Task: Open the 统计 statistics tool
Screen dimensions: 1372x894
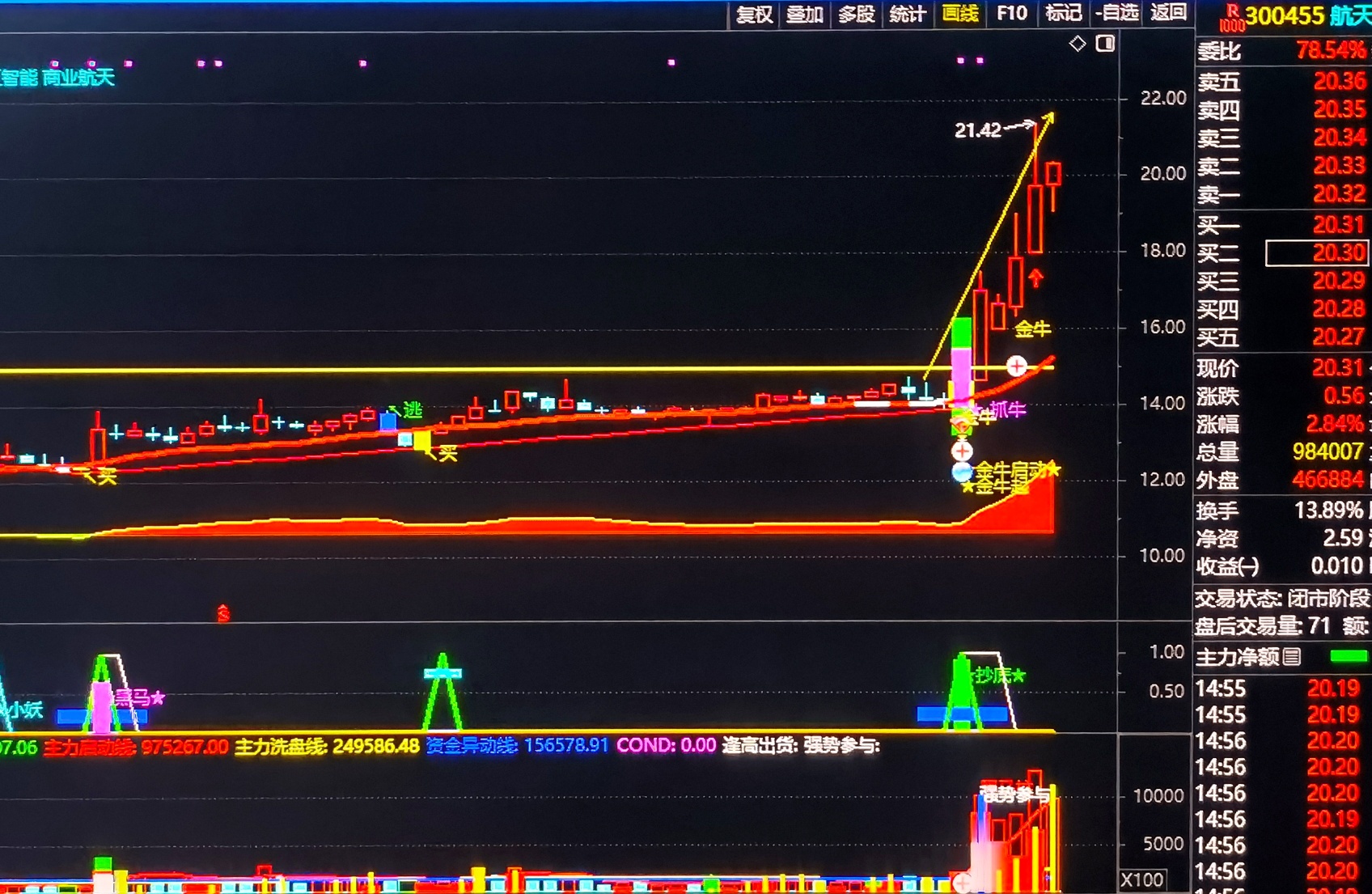Action: click(x=907, y=14)
